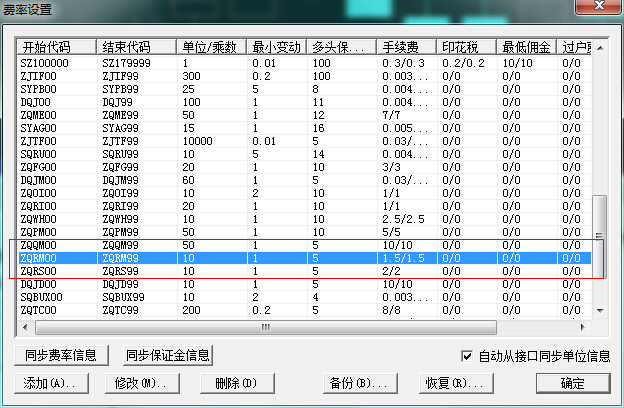Click the vertical scrollbar up arrow
This screenshot has width=624, height=408.
pos(600,48)
